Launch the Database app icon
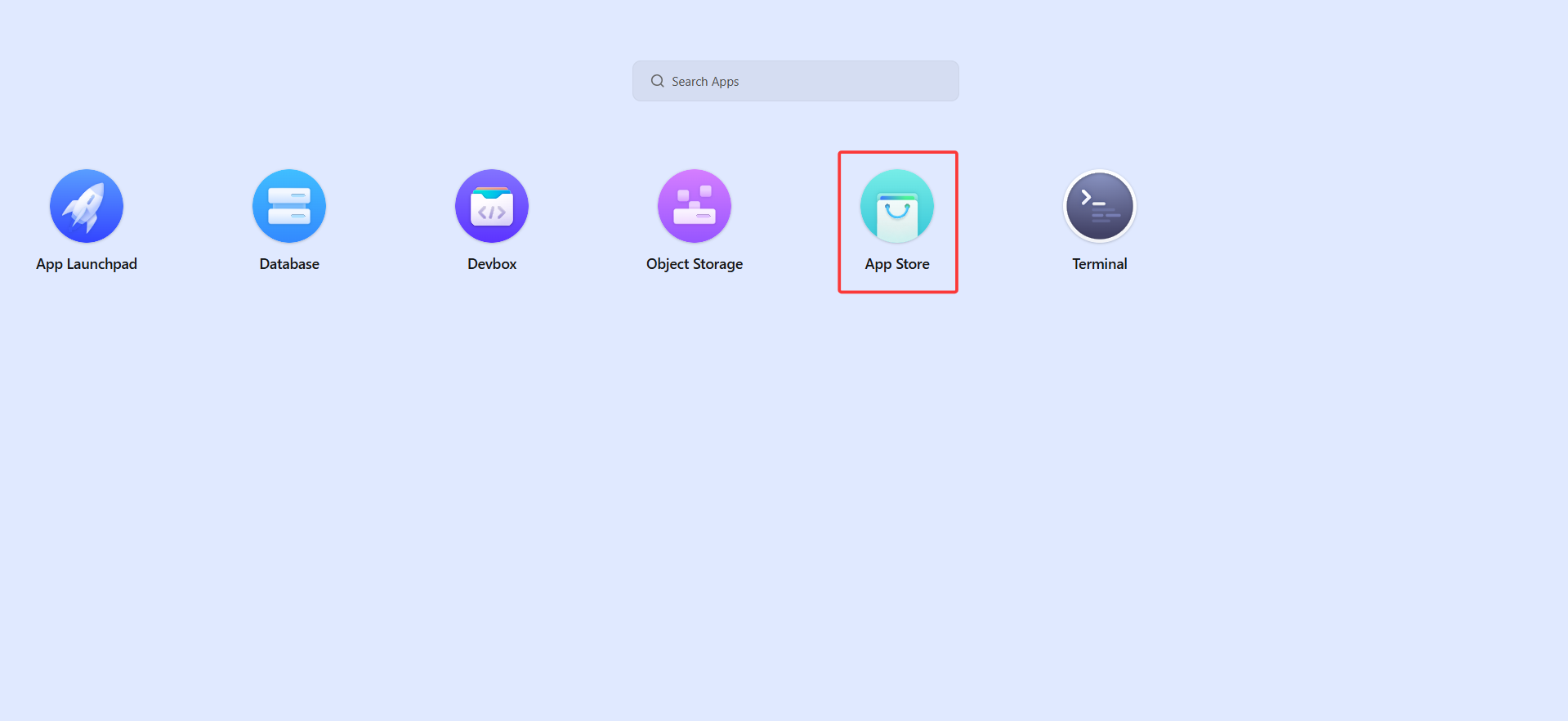 (x=289, y=206)
